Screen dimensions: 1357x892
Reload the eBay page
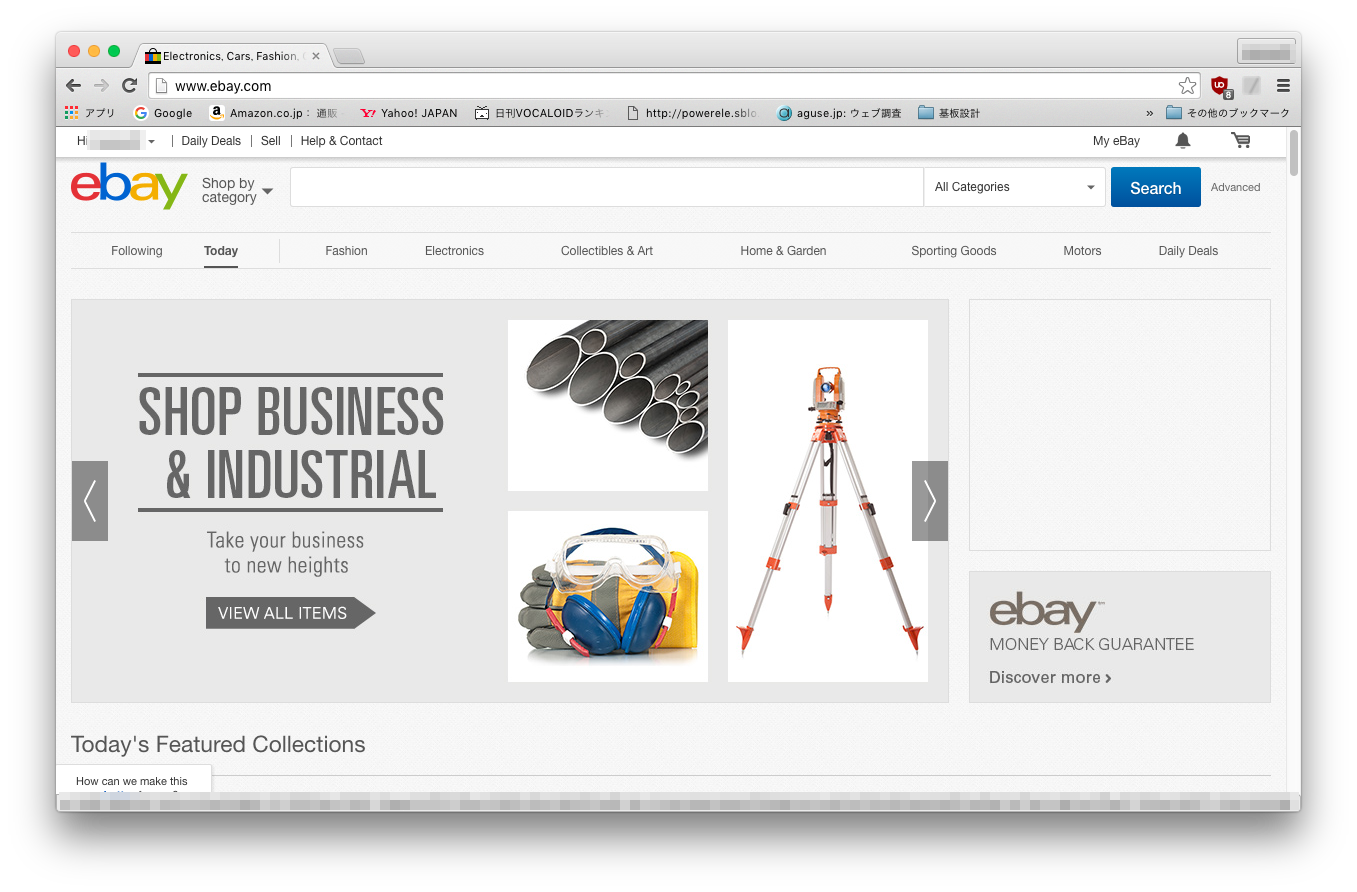coord(129,86)
